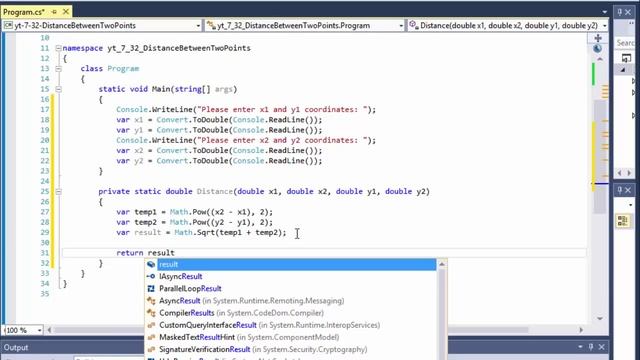The image size is (640, 360).
Task: Click the icon beside CustomQueryInterfaceResult
Action: 151,325
